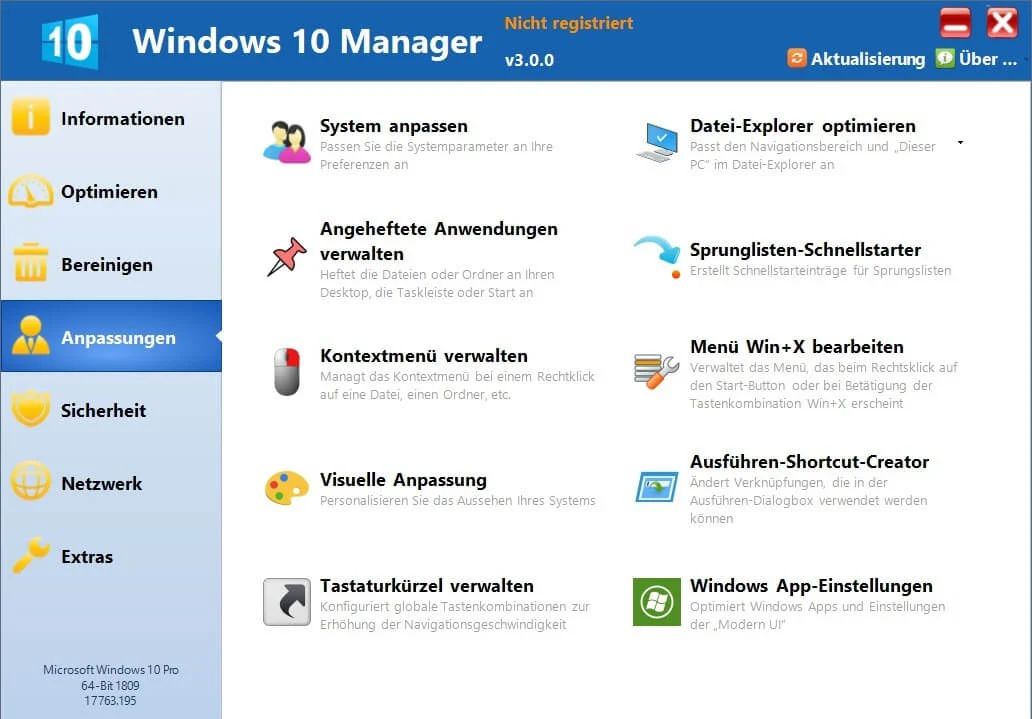This screenshot has width=1032, height=719.
Task: Click the red pushpin icon
Action: [287, 256]
